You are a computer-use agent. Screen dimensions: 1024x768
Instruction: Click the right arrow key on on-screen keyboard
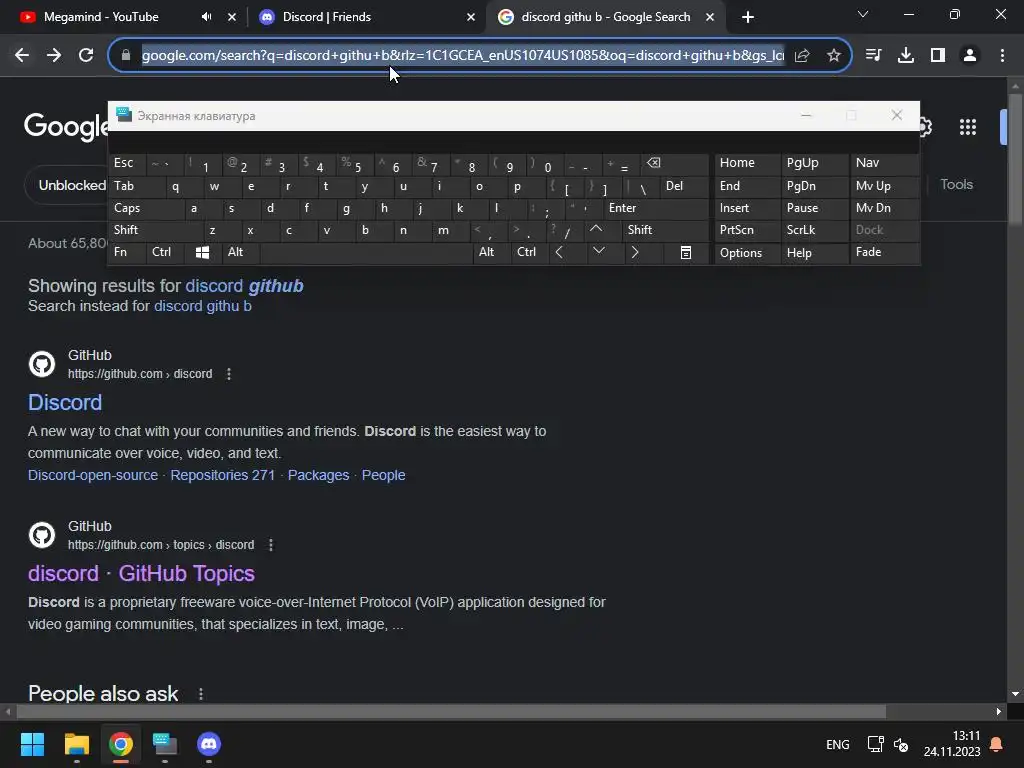[635, 253]
